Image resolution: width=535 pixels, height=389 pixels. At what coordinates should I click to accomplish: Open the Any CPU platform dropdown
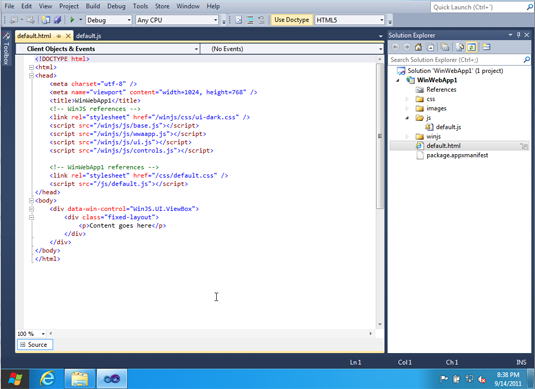tap(215, 20)
